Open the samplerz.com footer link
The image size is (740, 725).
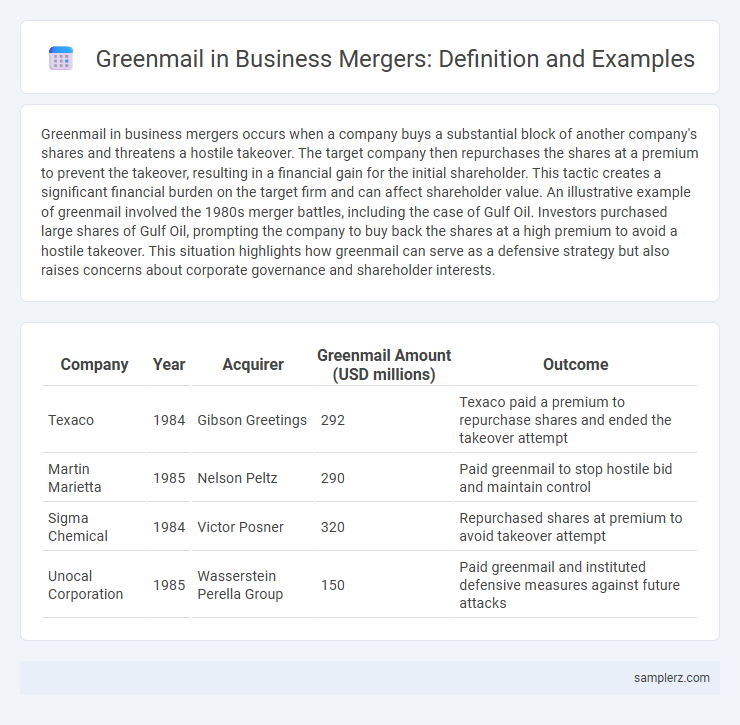[x=672, y=678]
